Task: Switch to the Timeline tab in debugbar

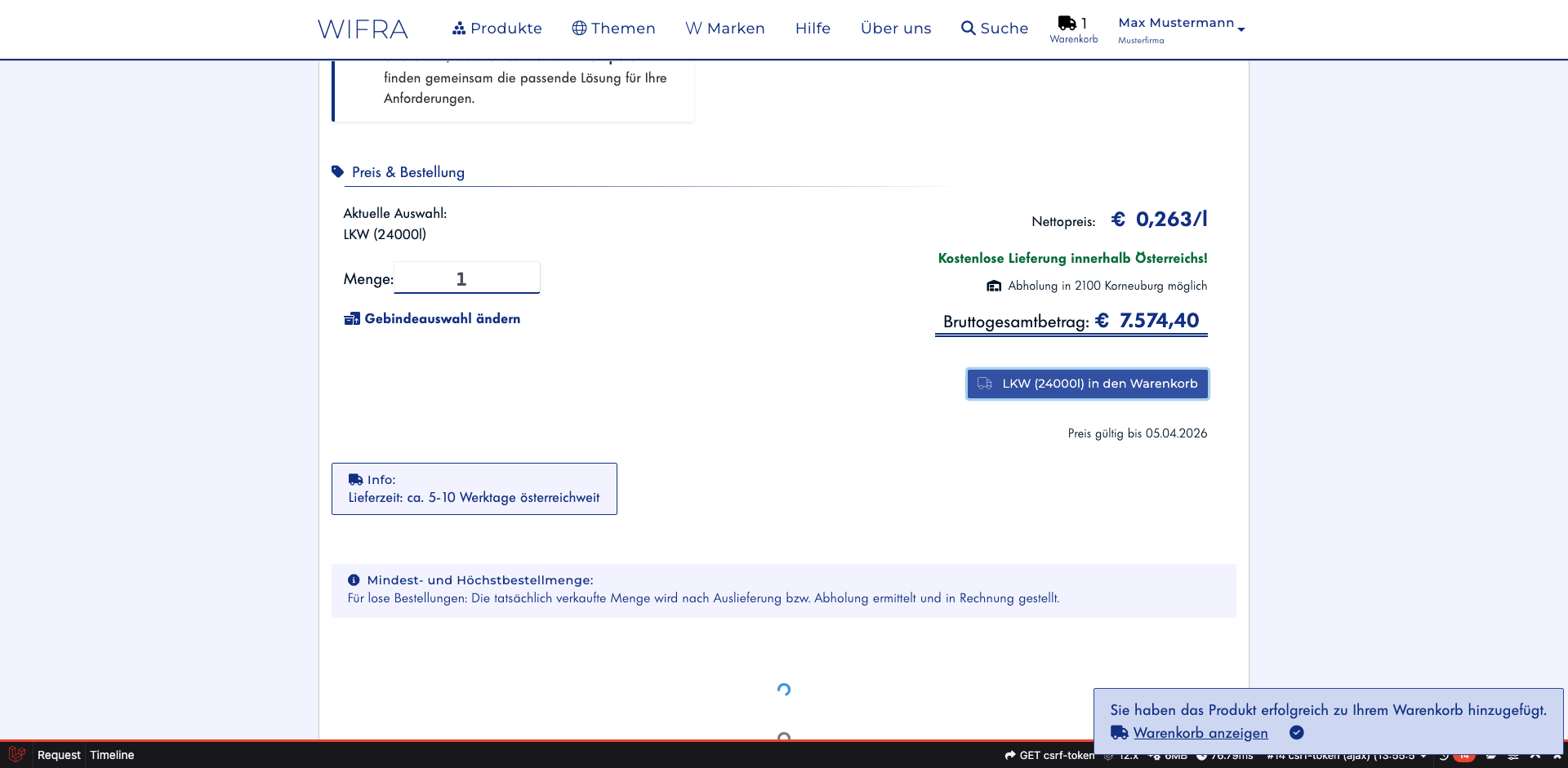Action: (112, 755)
